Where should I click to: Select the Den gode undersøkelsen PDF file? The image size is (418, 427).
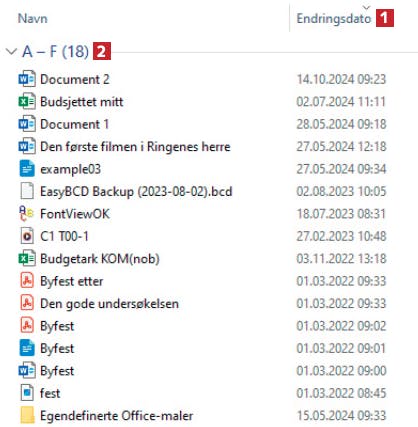(x=109, y=303)
